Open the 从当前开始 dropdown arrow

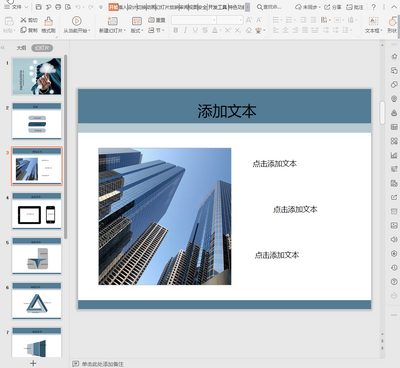pos(89,31)
